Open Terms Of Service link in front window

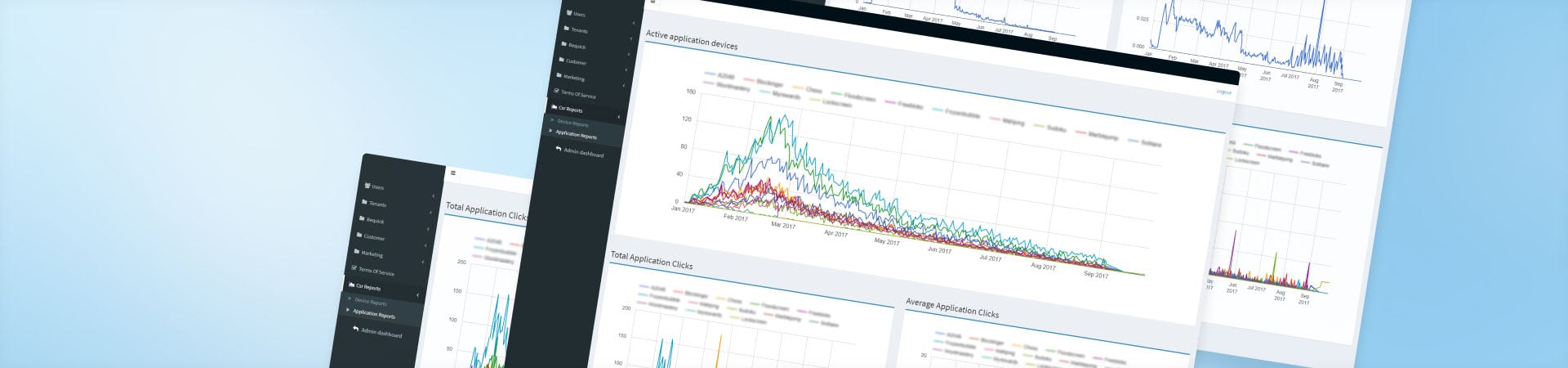[578, 95]
